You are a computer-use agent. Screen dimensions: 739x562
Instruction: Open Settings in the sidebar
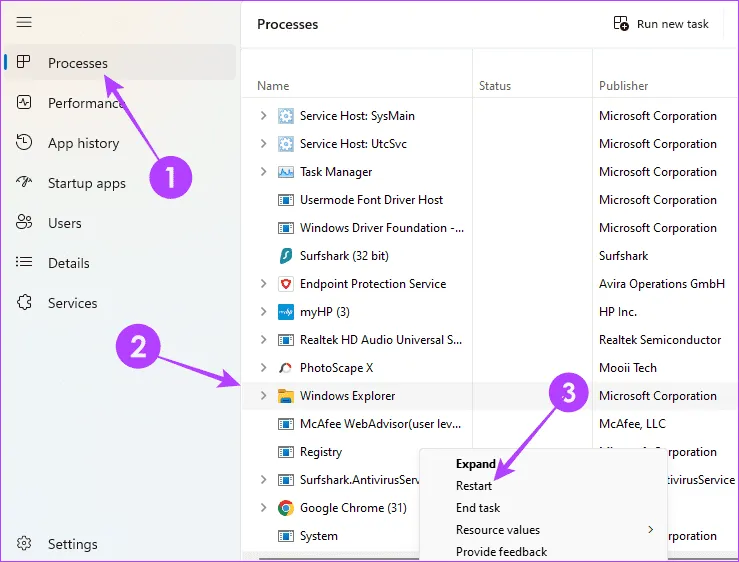point(120,544)
